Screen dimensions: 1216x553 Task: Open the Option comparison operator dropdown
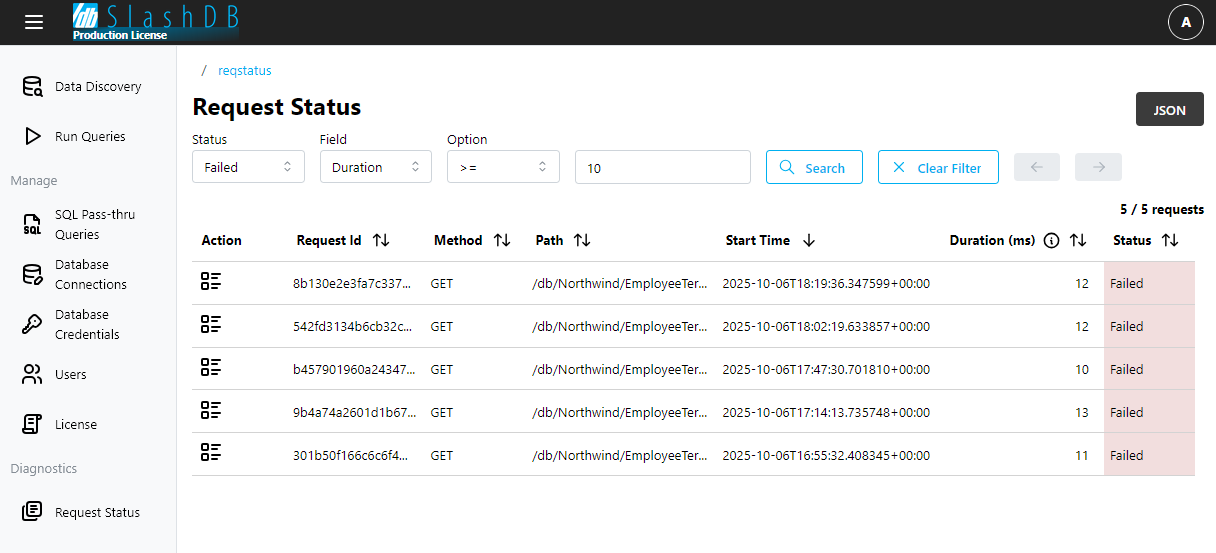(x=503, y=167)
